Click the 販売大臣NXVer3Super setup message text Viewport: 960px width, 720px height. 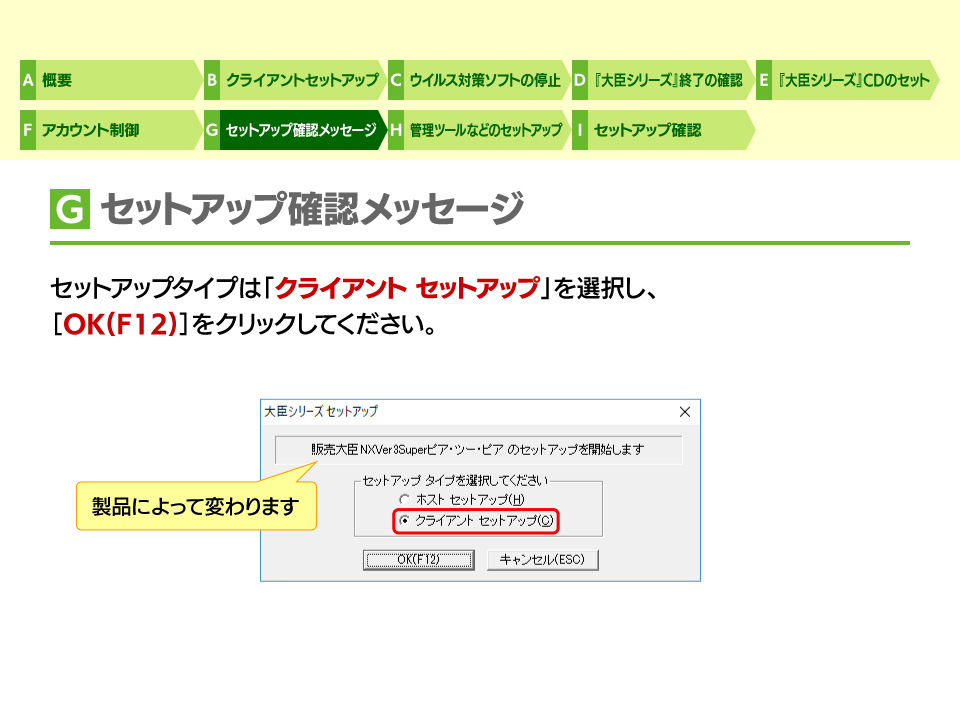pyautogui.click(x=478, y=450)
